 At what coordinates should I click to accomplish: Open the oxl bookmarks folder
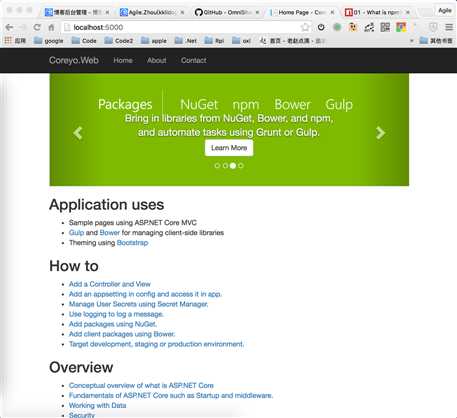(241, 41)
